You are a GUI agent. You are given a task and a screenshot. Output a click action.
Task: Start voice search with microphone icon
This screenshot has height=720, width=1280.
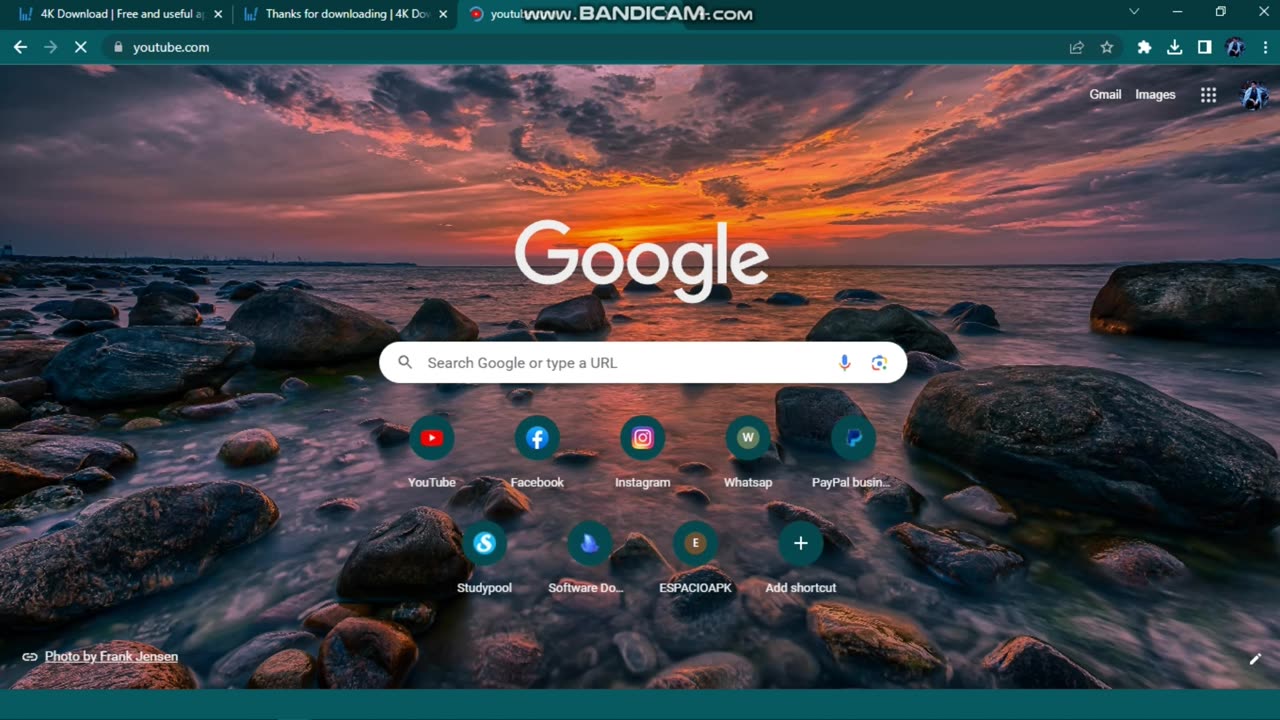click(844, 363)
